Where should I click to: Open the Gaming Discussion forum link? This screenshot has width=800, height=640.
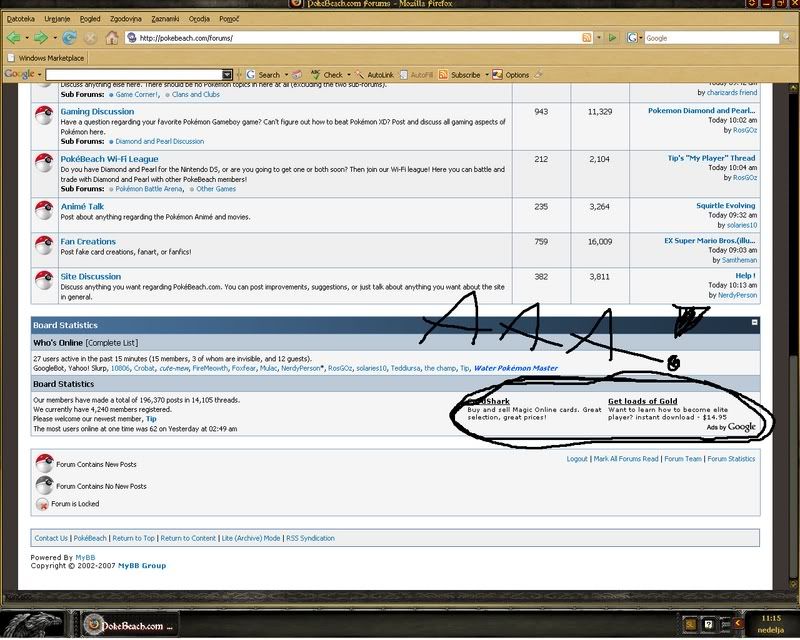pyautogui.click(x=97, y=111)
